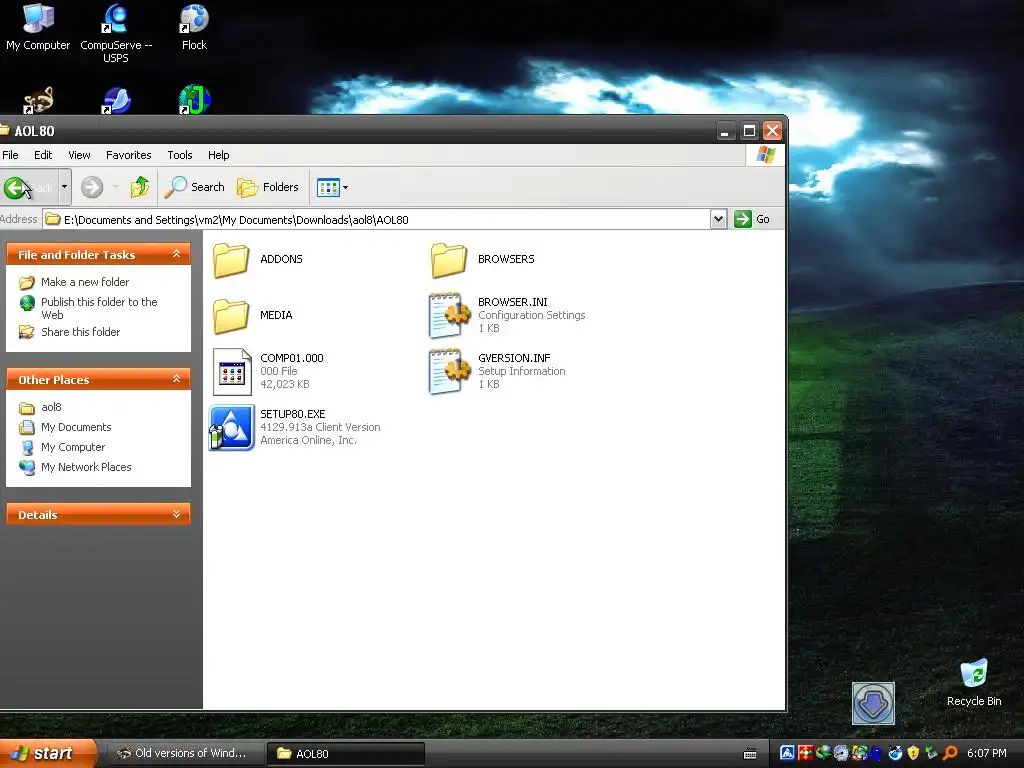Click the keyboard icon in taskbar
The height and width of the screenshot is (768, 1024).
pos(750,754)
